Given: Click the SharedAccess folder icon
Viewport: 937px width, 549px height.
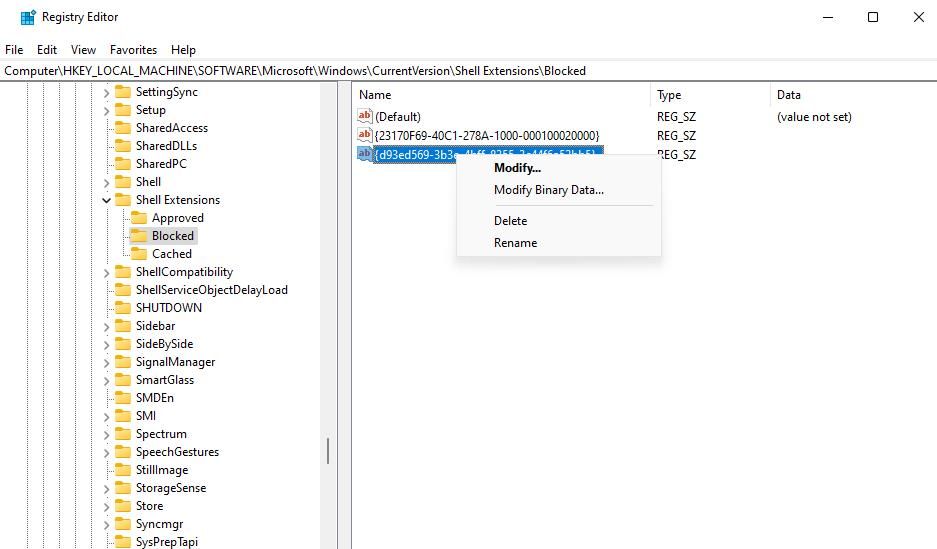Looking at the screenshot, I should (123, 127).
